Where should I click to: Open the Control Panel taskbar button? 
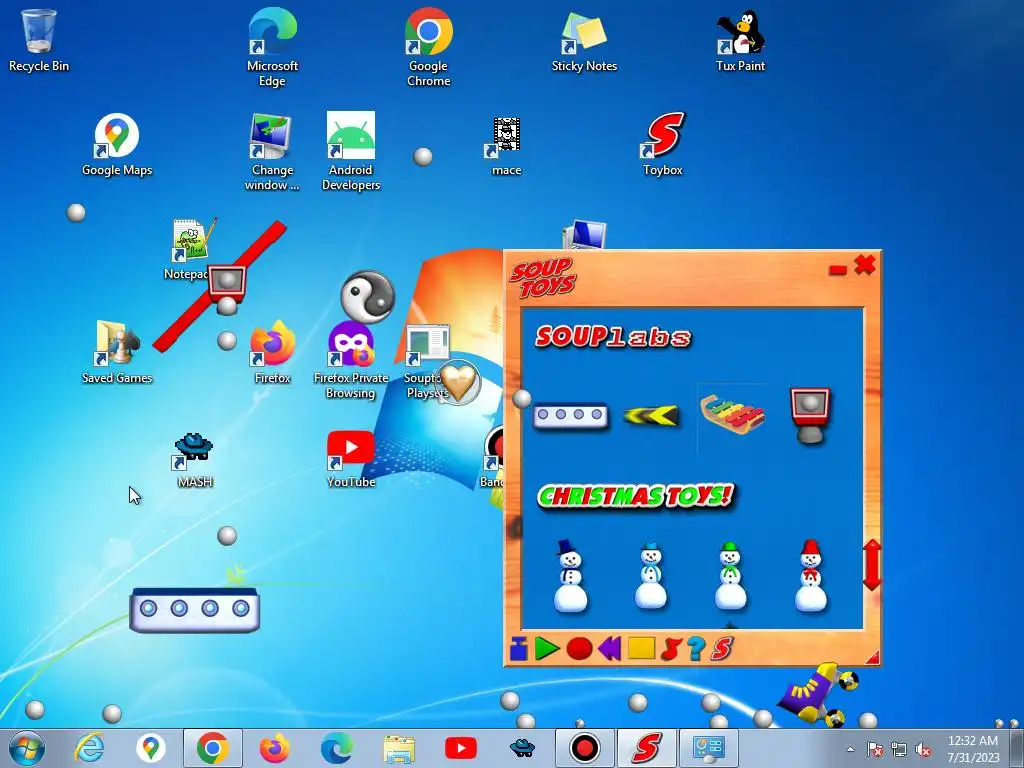click(x=709, y=748)
